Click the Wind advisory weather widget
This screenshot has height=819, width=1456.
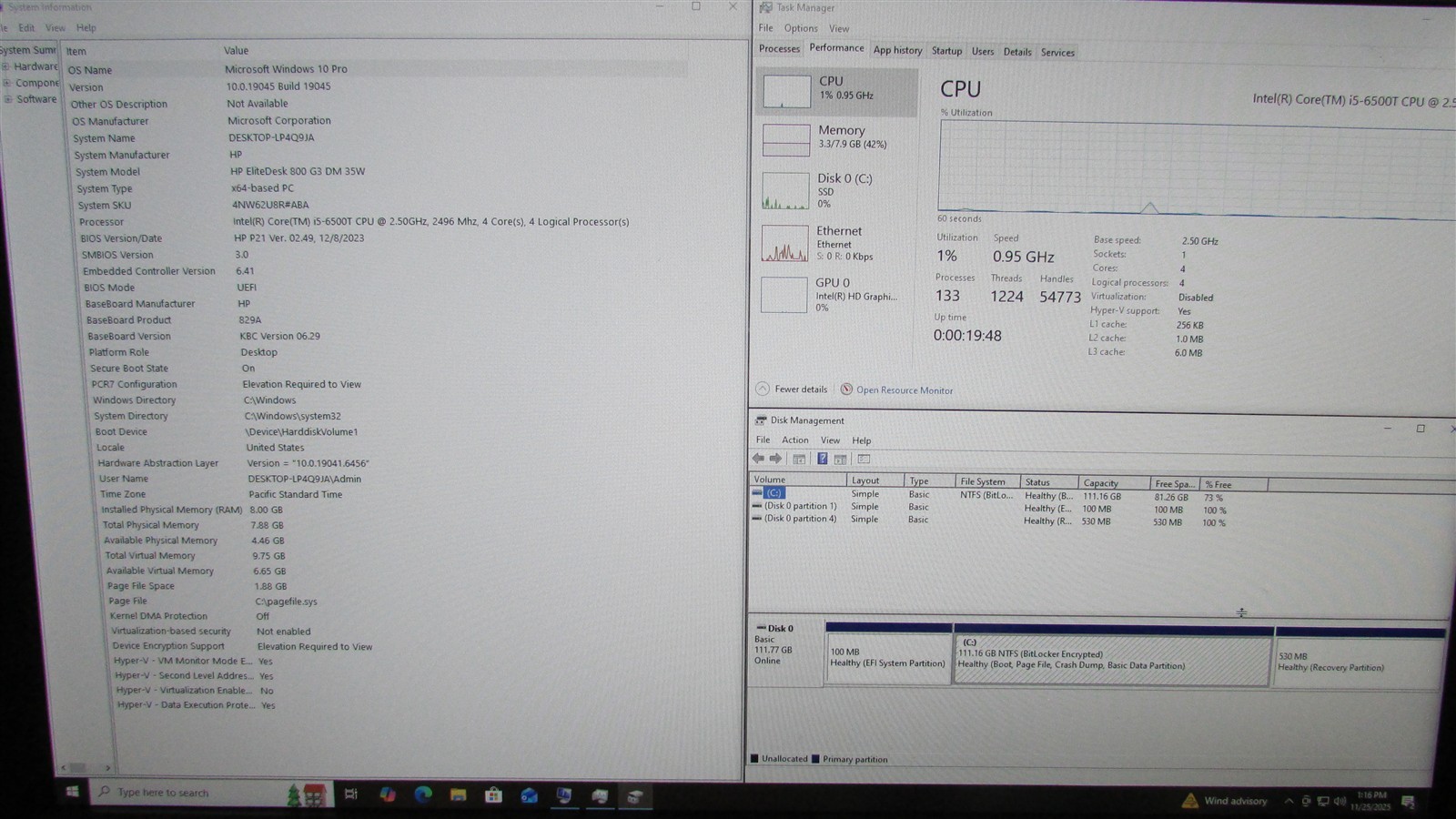(x=1223, y=801)
